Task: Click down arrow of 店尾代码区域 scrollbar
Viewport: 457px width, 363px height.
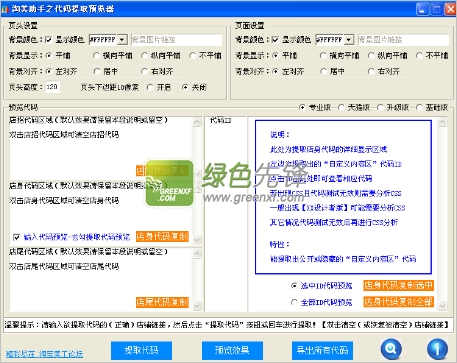Action: [197, 306]
